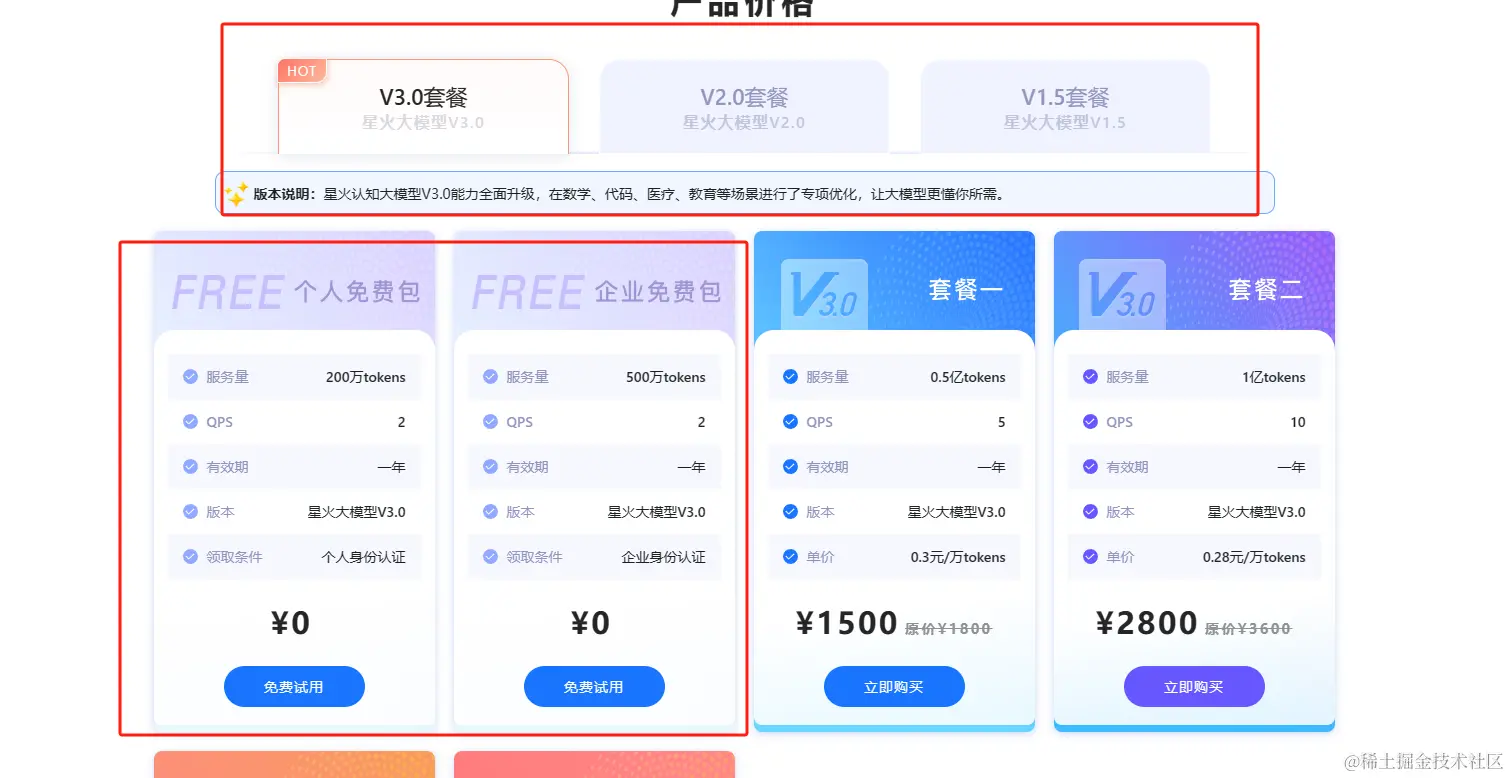Click the V3.0 logo on 套餐一 card
1510x778 pixels.
824,294
